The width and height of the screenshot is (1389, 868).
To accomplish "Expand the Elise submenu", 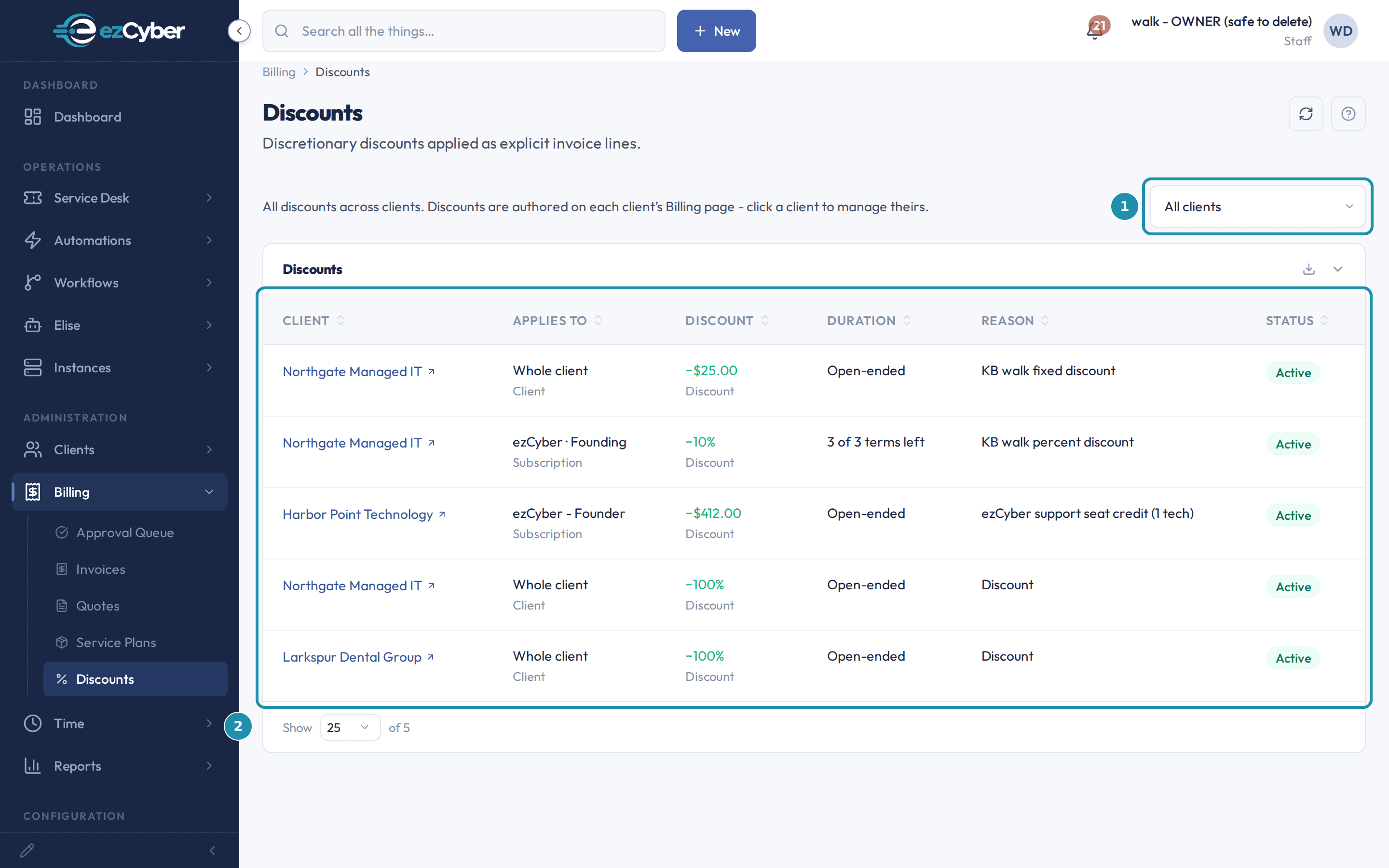I will pyautogui.click(x=209, y=325).
